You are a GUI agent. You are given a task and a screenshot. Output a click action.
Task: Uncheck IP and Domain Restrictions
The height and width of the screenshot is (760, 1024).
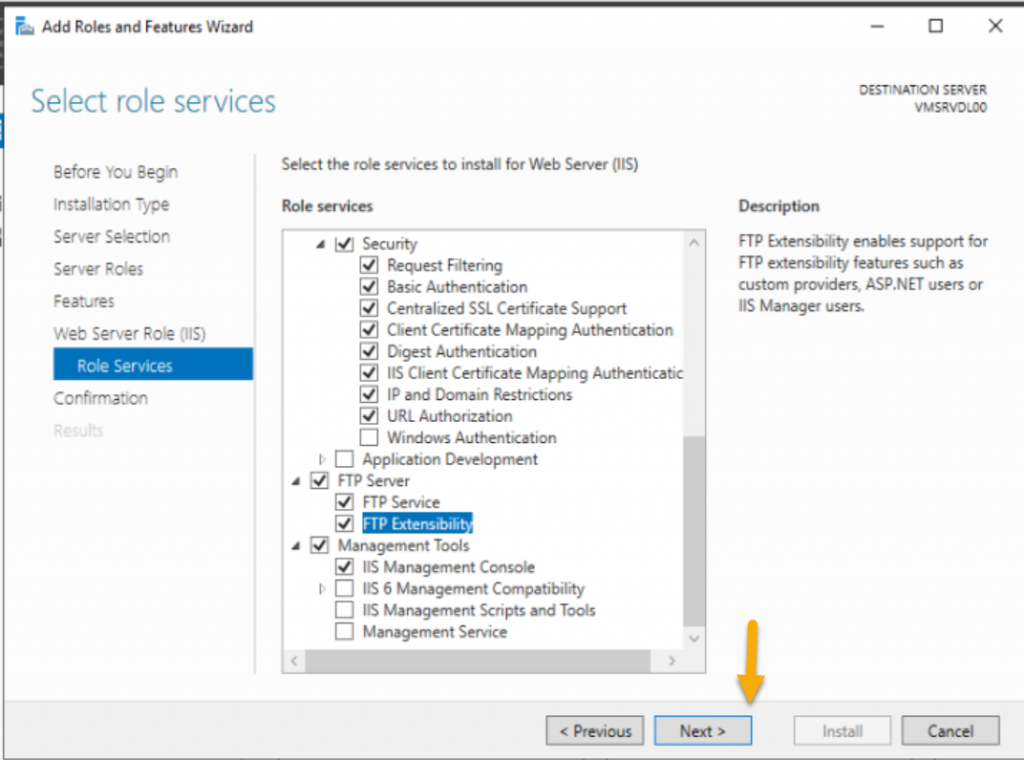click(x=369, y=394)
